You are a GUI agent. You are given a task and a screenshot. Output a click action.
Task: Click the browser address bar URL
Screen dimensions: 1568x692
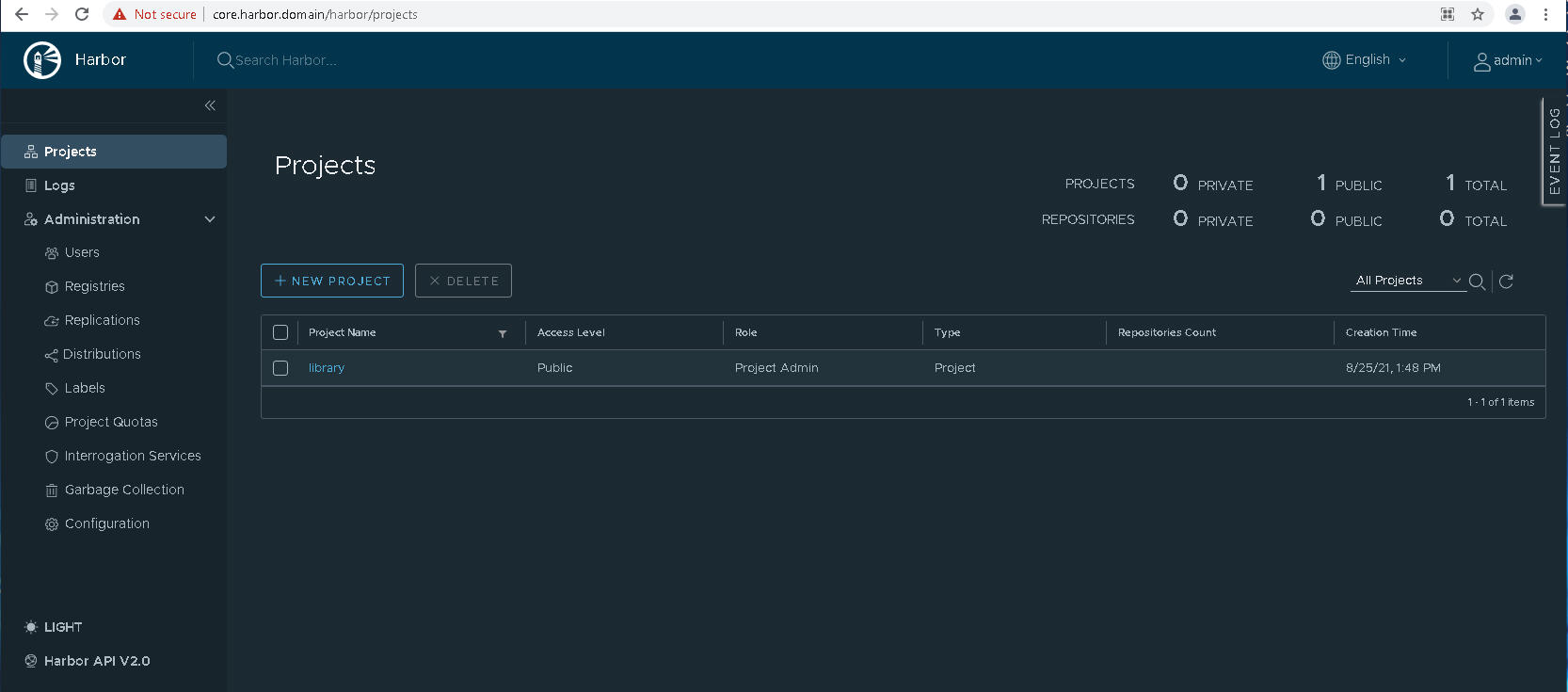(315, 14)
